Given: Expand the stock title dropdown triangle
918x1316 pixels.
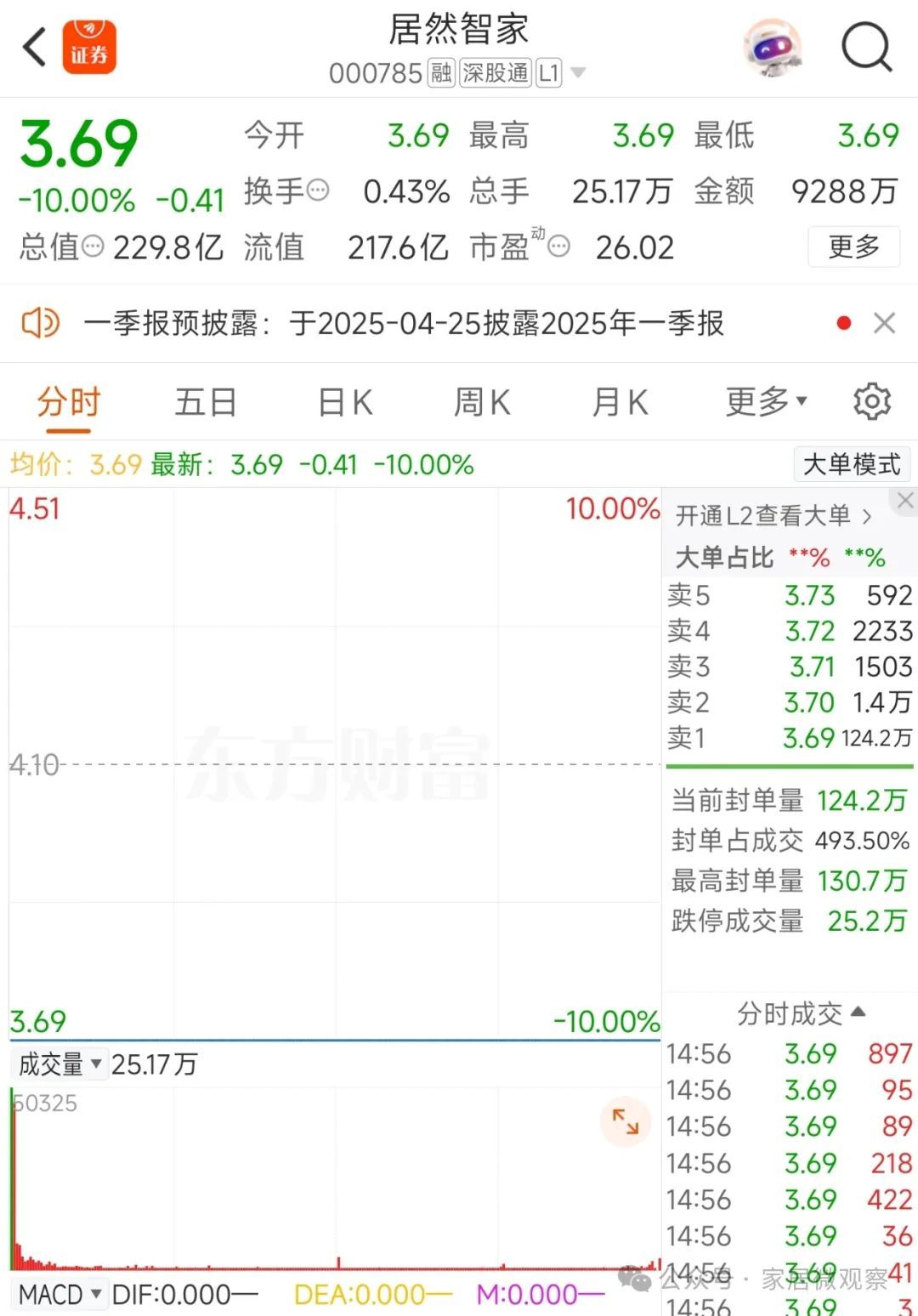Looking at the screenshot, I should point(578,73).
